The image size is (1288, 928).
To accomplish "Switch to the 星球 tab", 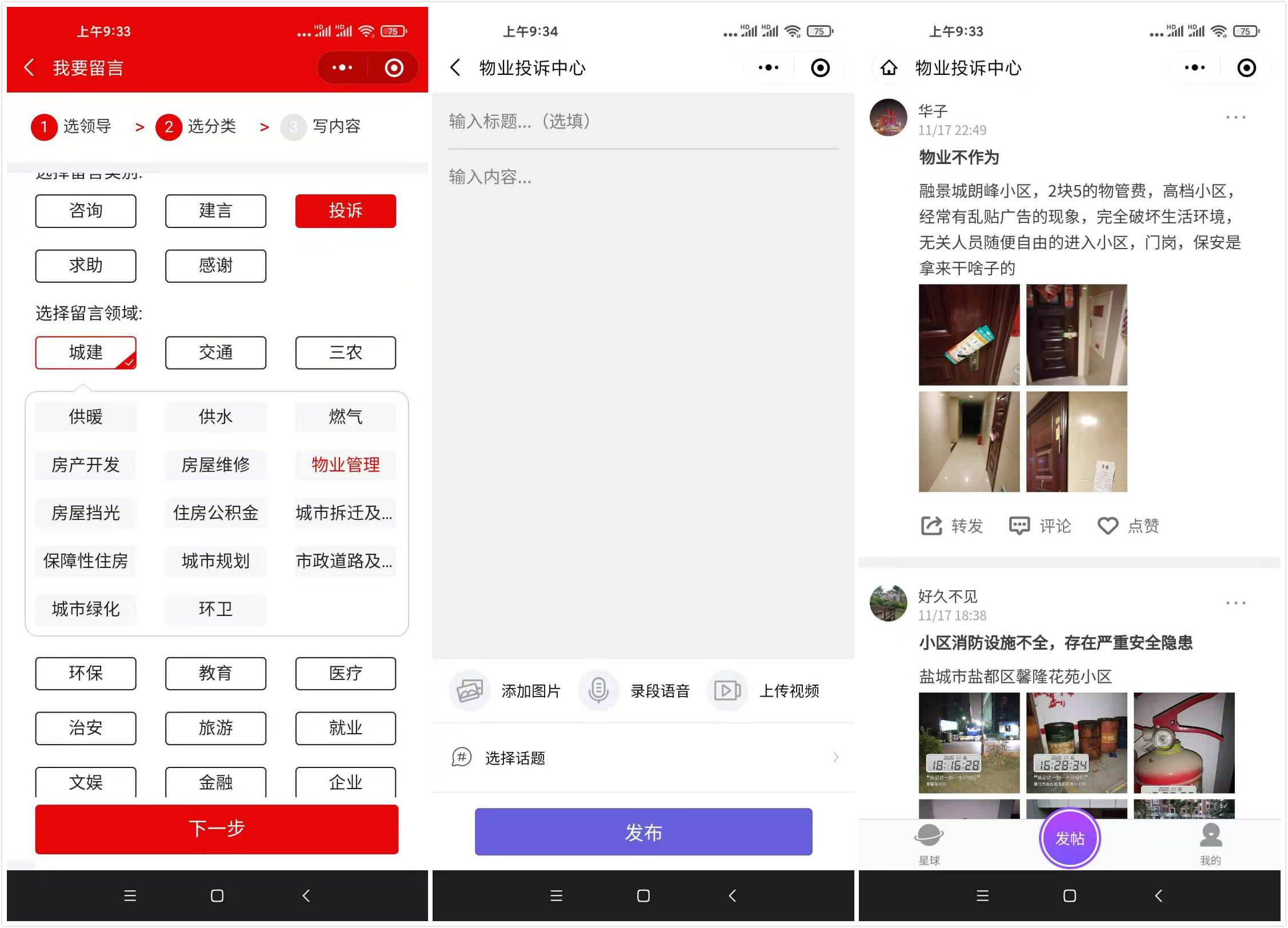I will pos(929,843).
